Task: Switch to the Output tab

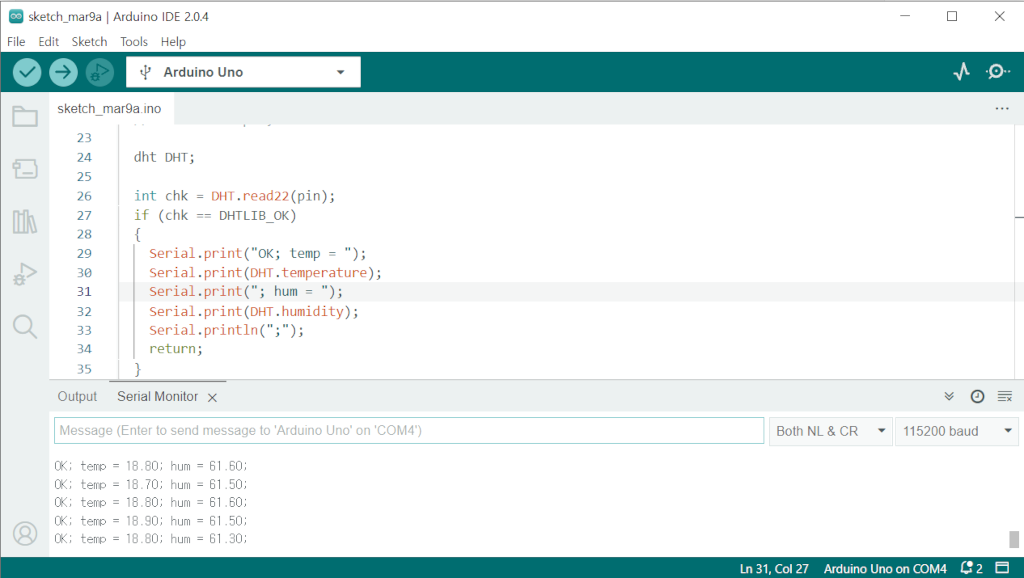Action: [77, 396]
